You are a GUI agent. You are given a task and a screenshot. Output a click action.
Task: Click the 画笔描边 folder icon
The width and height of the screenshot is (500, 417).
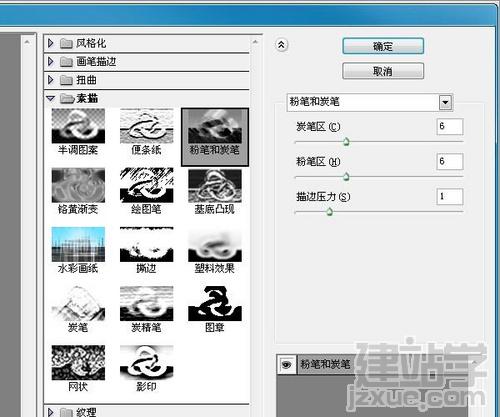pyautogui.click(x=66, y=62)
